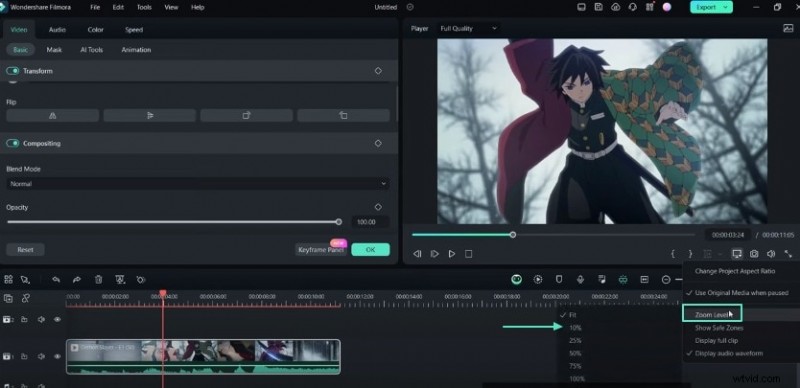Choose Change Project Aspect Ratio
Viewport: 800px width, 388px height.
point(735,271)
